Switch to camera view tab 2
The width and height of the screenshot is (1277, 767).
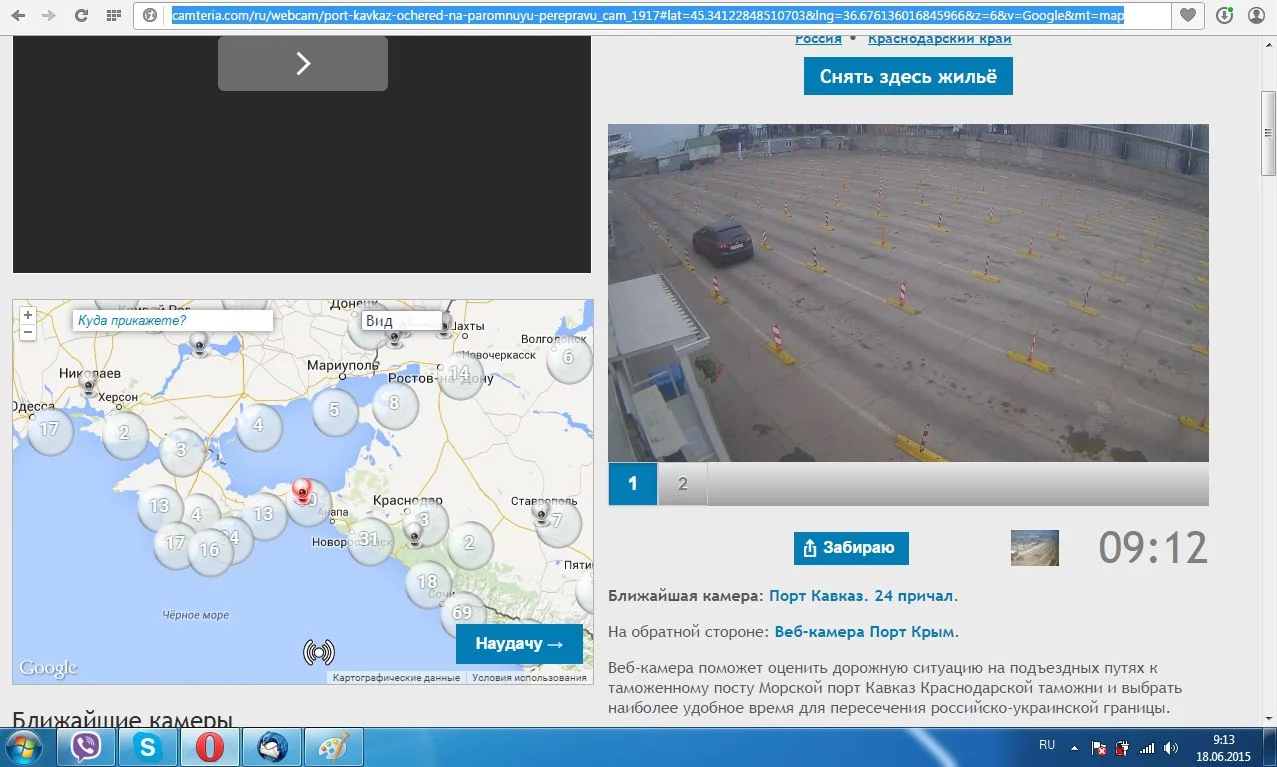tap(683, 484)
